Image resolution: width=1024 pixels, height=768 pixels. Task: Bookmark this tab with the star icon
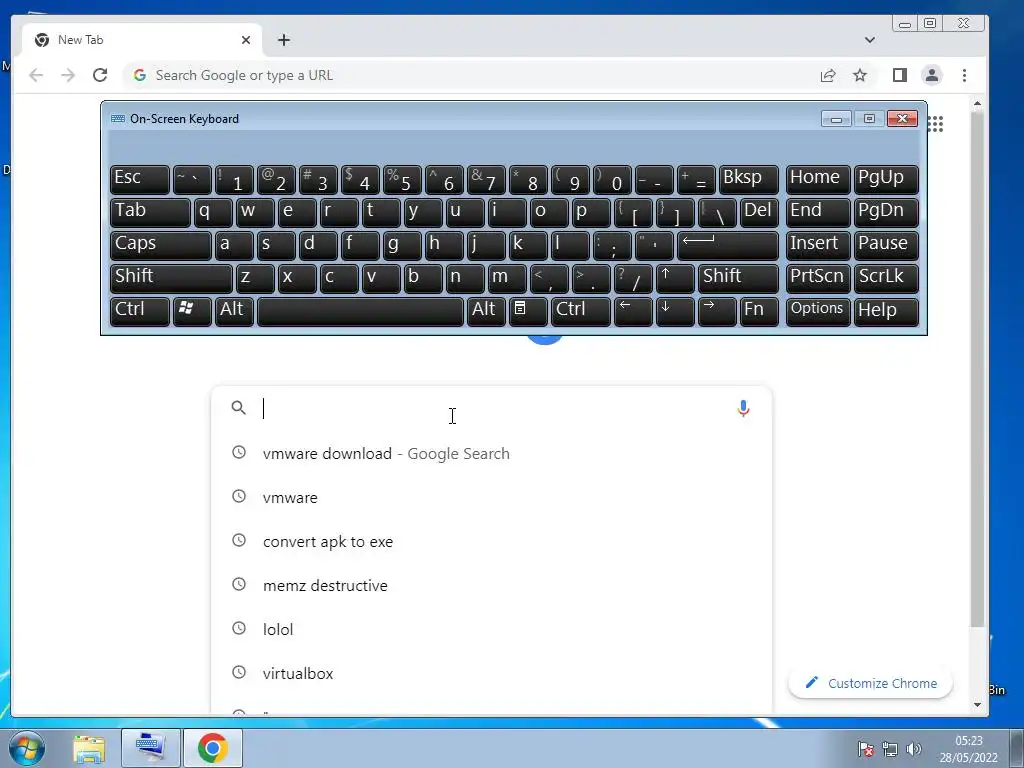[x=860, y=75]
